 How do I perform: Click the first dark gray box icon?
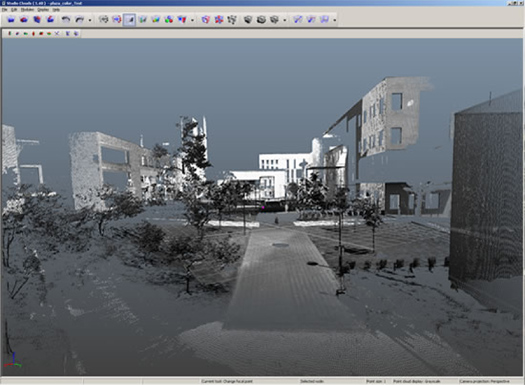(248, 20)
